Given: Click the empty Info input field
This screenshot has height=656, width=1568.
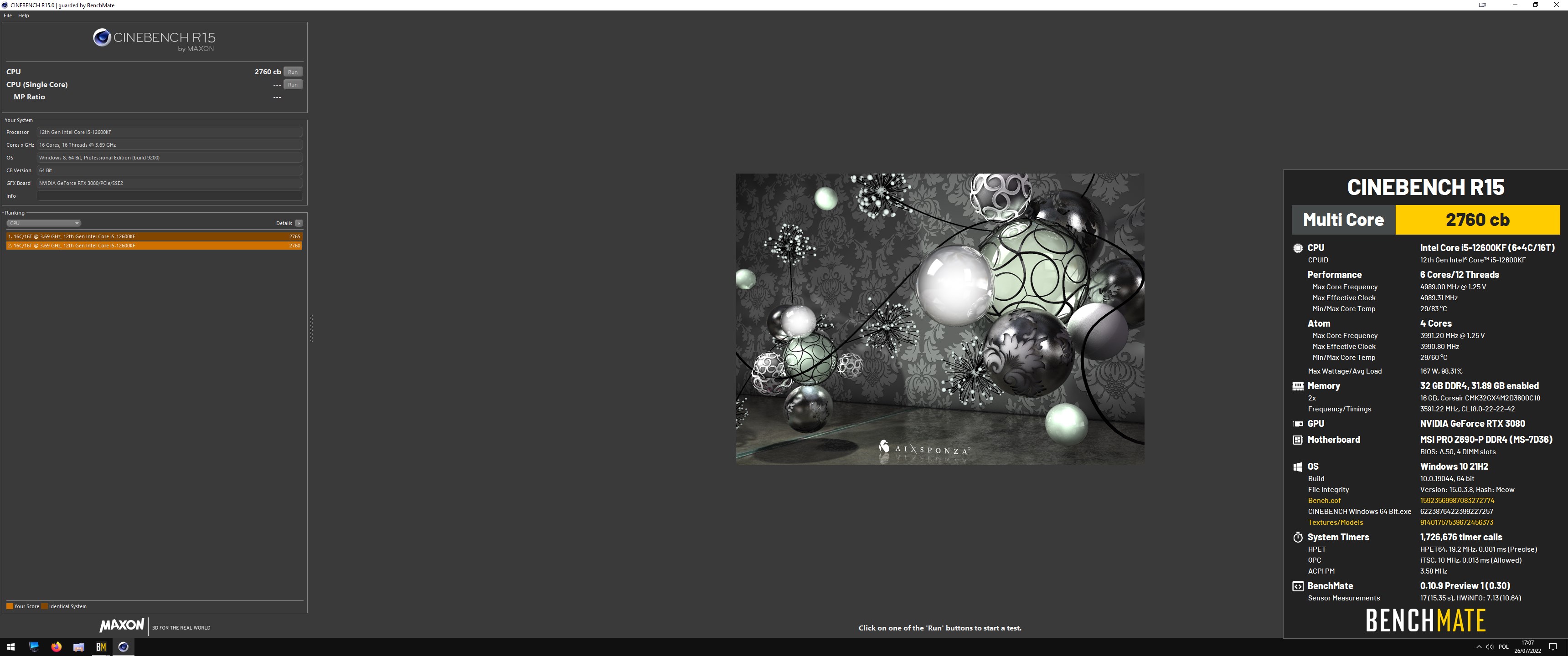Looking at the screenshot, I should pyautogui.click(x=170, y=196).
